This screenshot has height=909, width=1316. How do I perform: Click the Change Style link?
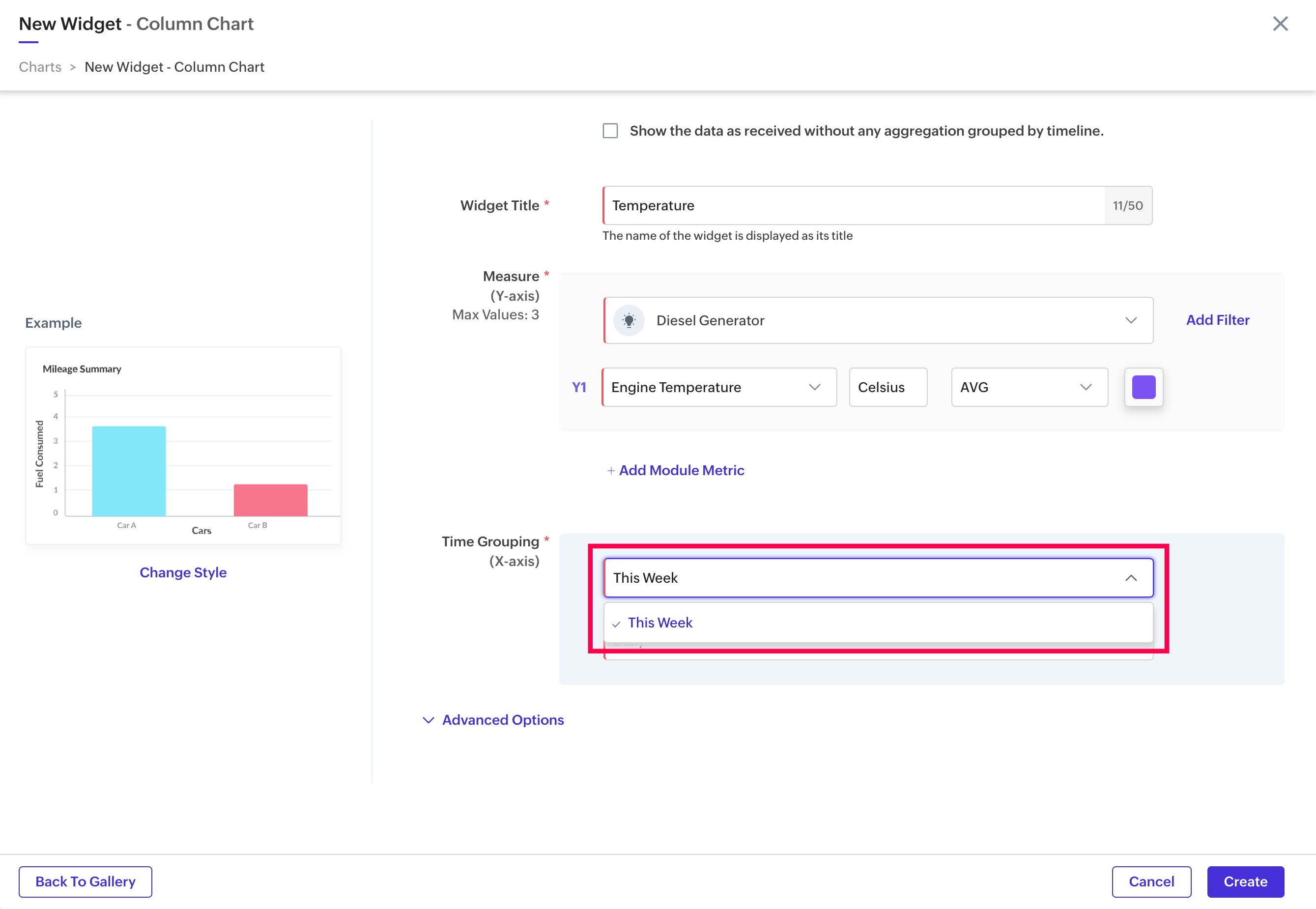click(183, 572)
